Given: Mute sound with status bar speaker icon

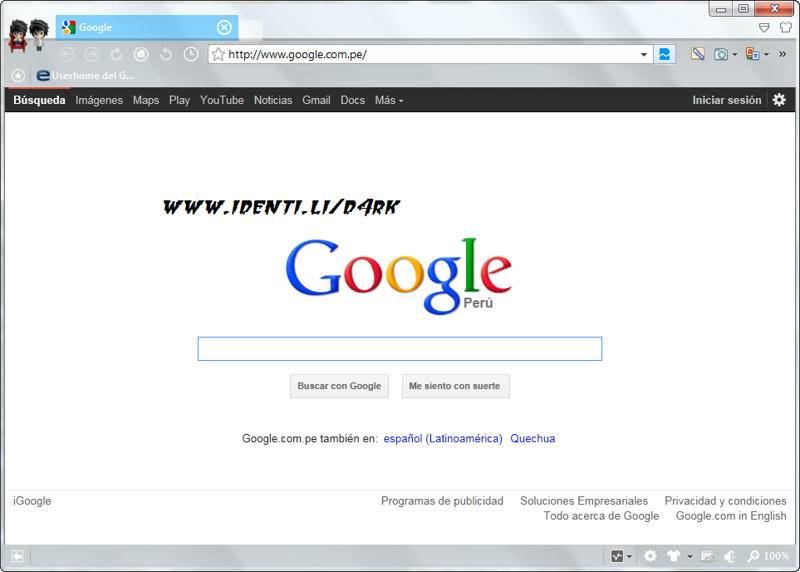Looking at the screenshot, I should coord(730,556).
